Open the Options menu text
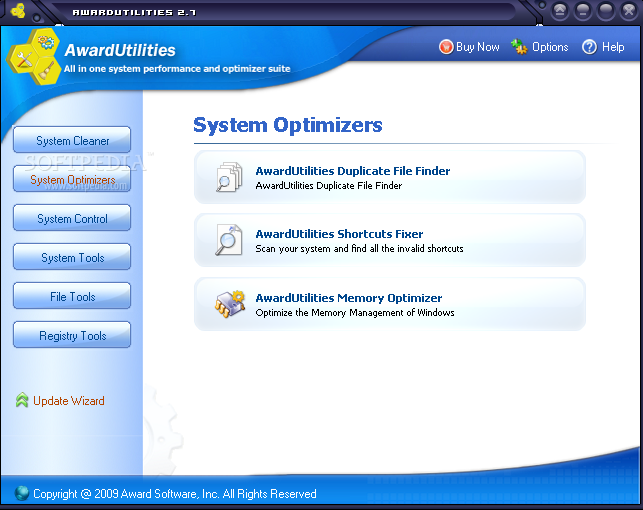The image size is (643, 510). click(550, 47)
